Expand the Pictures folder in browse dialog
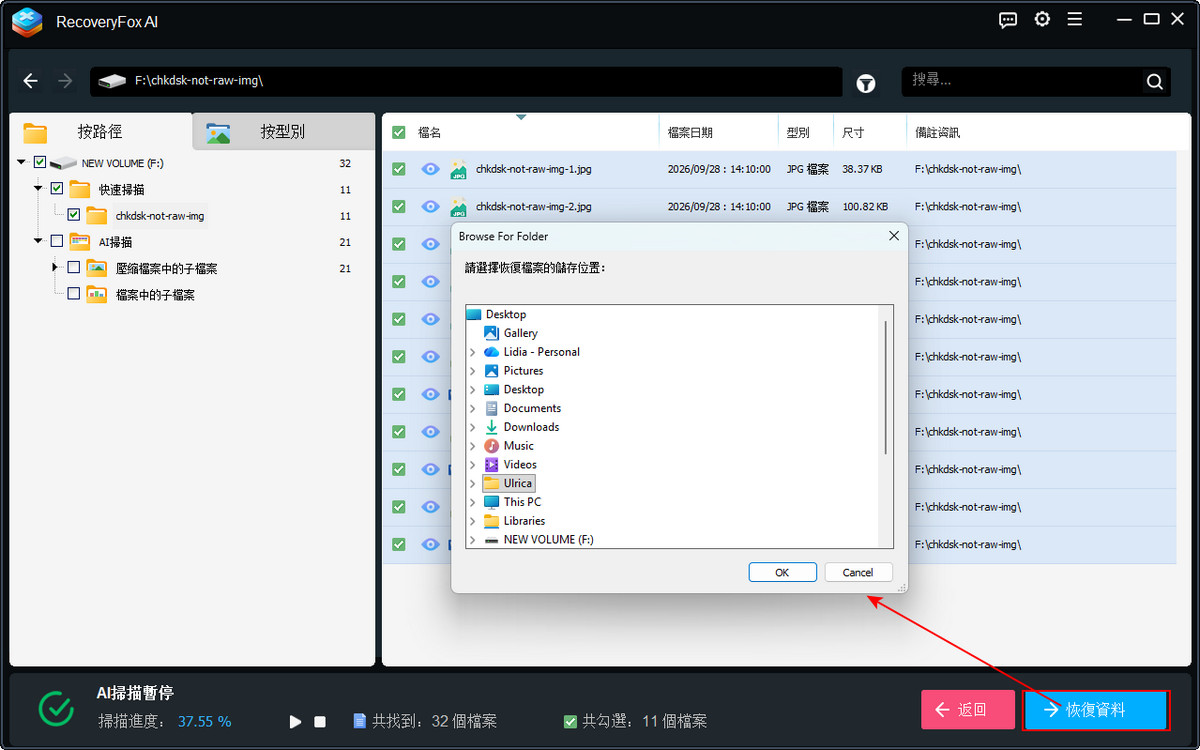 [473, 371]
